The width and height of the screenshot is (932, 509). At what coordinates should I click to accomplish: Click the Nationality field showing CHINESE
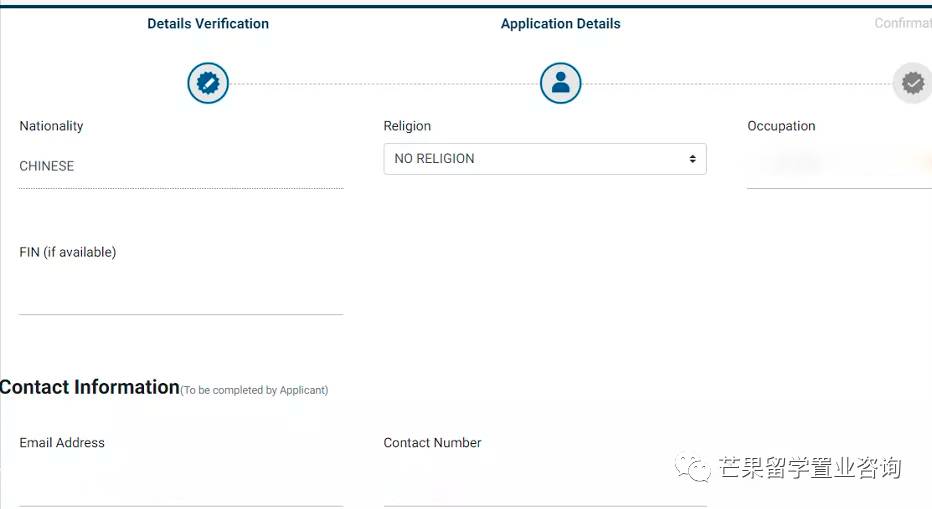(180, 167)
